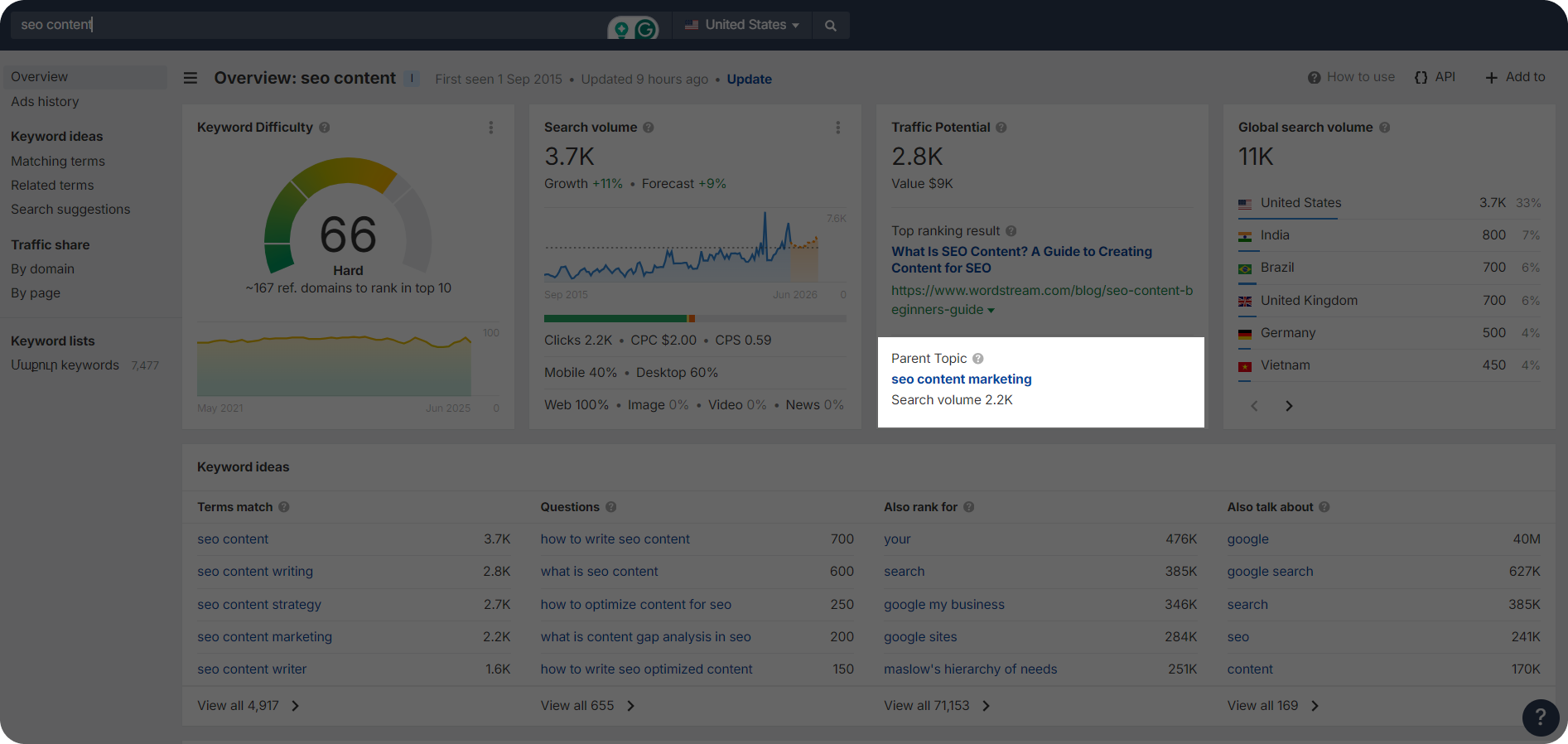Open the United States country dropdown
Viewport: 1568px width, 744px height.
point(742,25)
